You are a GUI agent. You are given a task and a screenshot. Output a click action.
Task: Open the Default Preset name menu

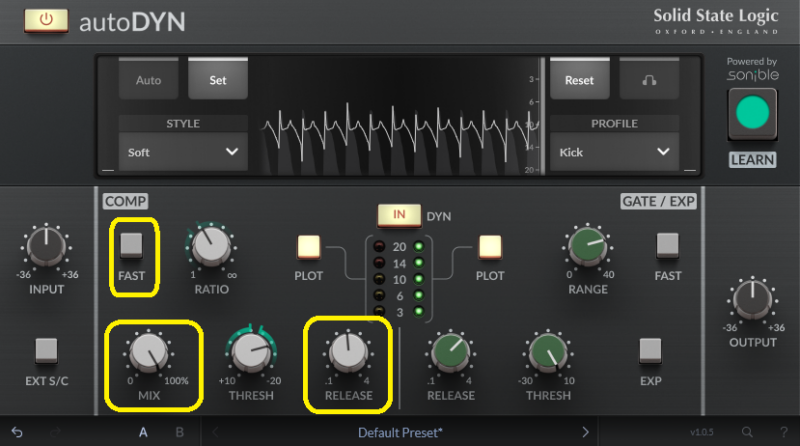400,432
